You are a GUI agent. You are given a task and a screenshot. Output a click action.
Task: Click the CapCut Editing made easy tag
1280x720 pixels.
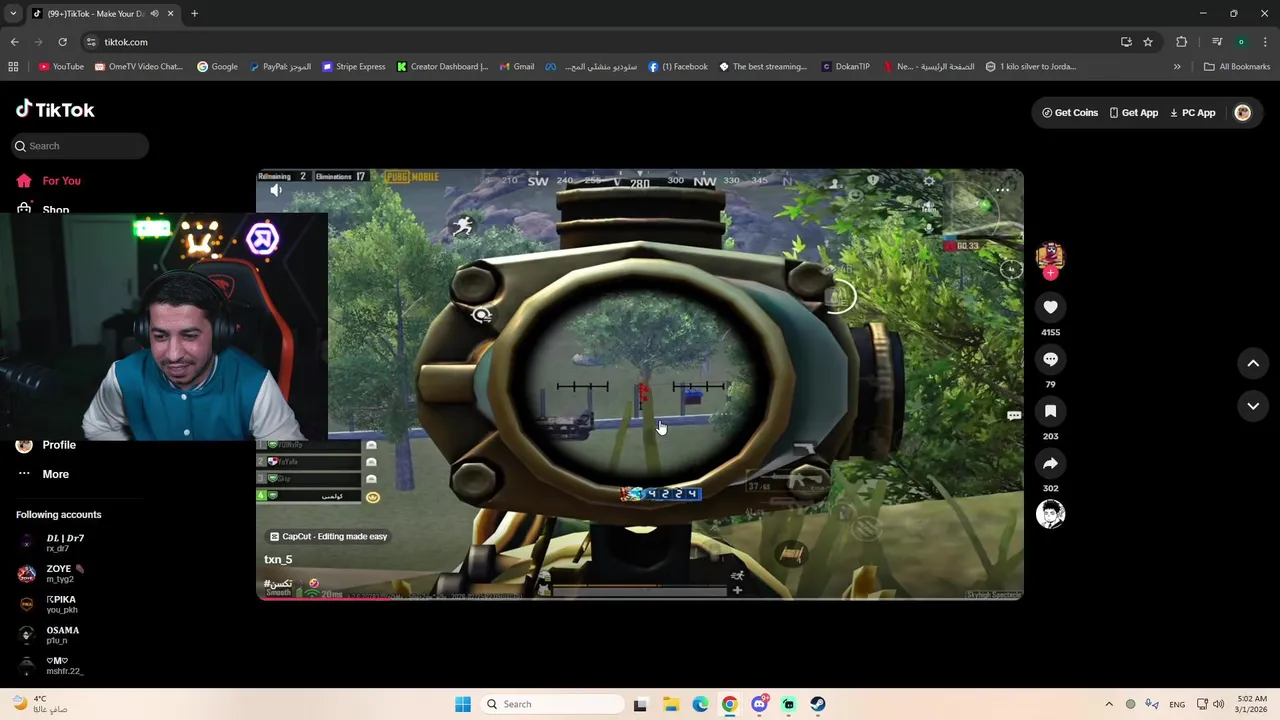(x=328, y=537)
